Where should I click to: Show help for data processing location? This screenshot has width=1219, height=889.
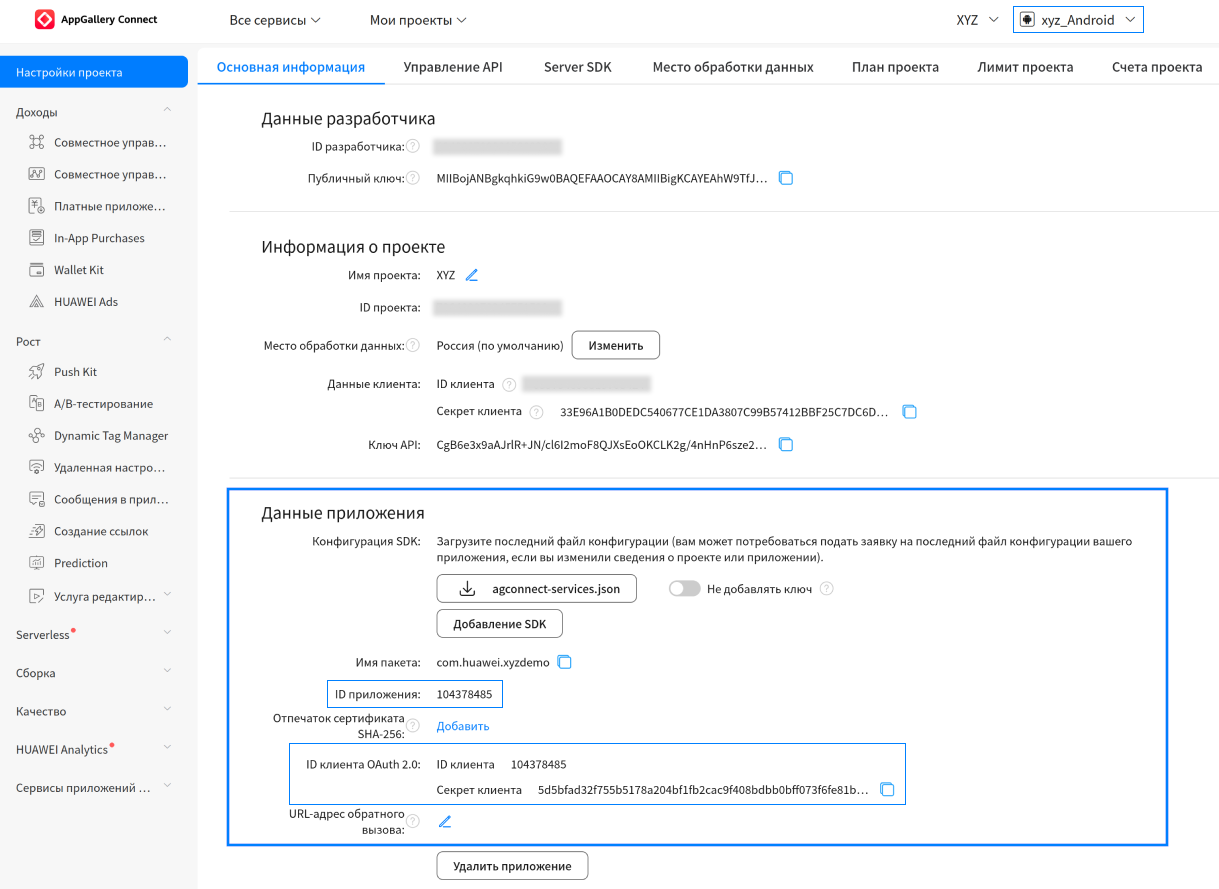pos(412,346)
